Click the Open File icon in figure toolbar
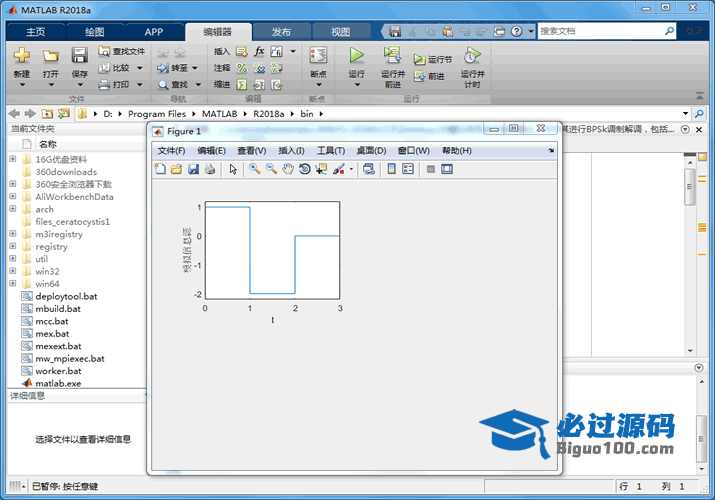 coord(176,169)
